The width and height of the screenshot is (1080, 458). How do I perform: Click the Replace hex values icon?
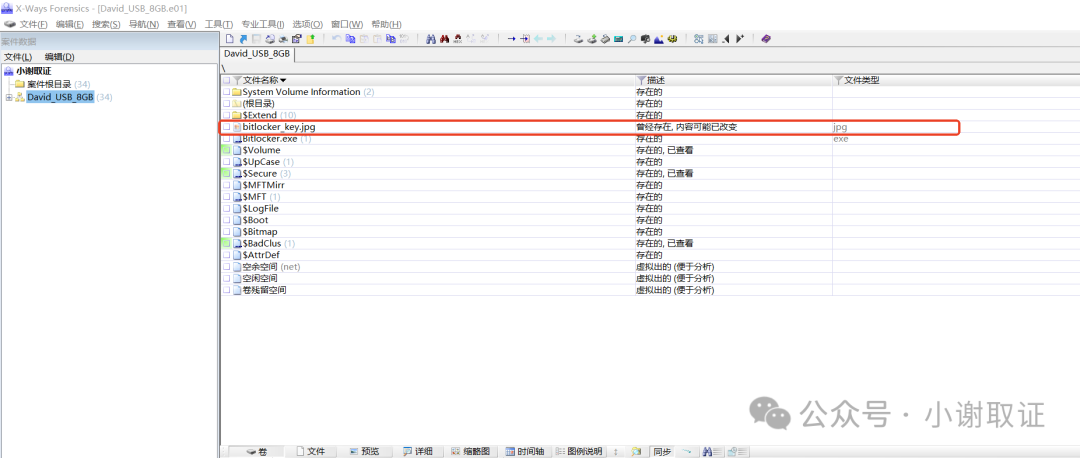point(484,39)
